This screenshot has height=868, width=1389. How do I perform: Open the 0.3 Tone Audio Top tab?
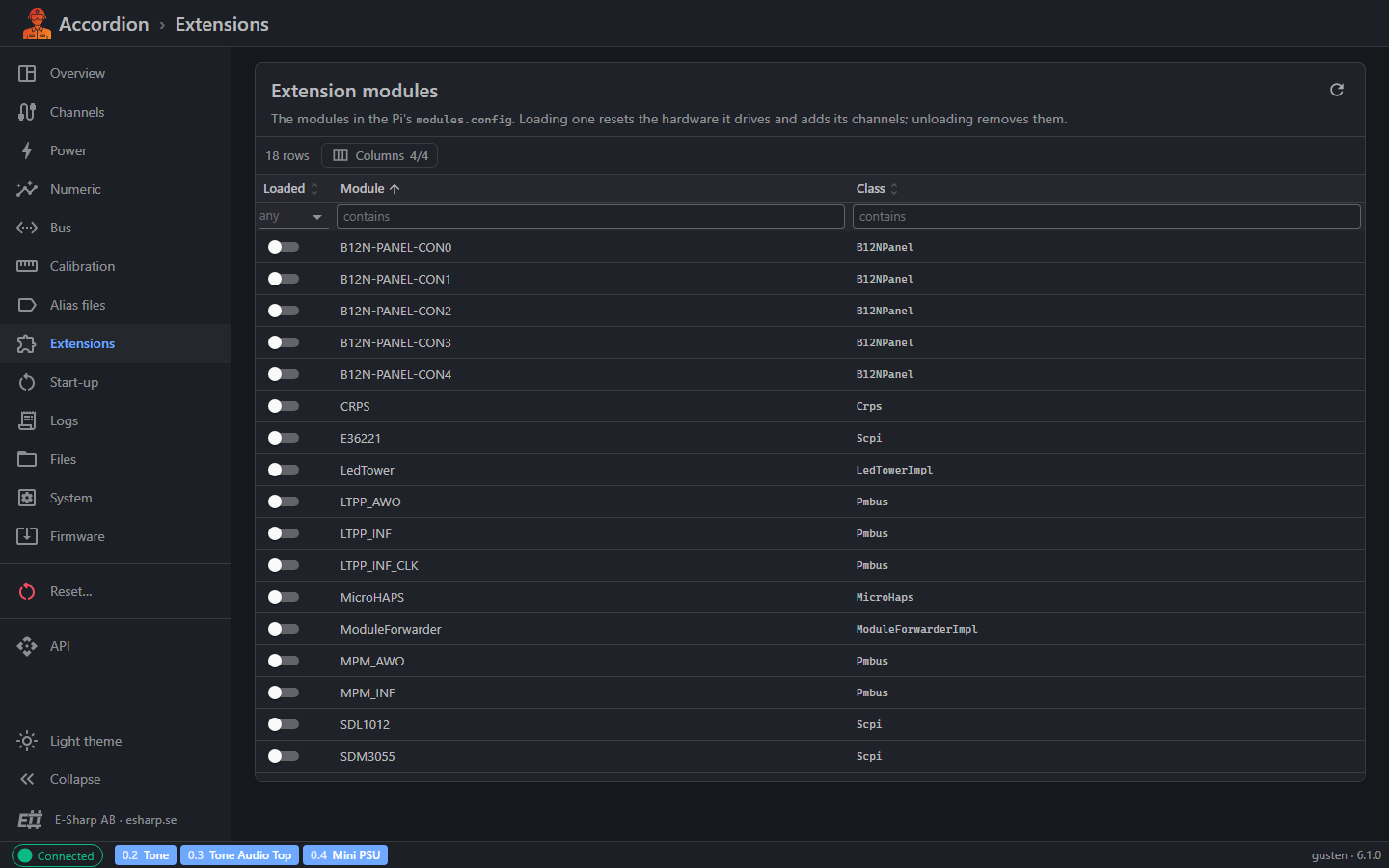click(x=240, y=855)
